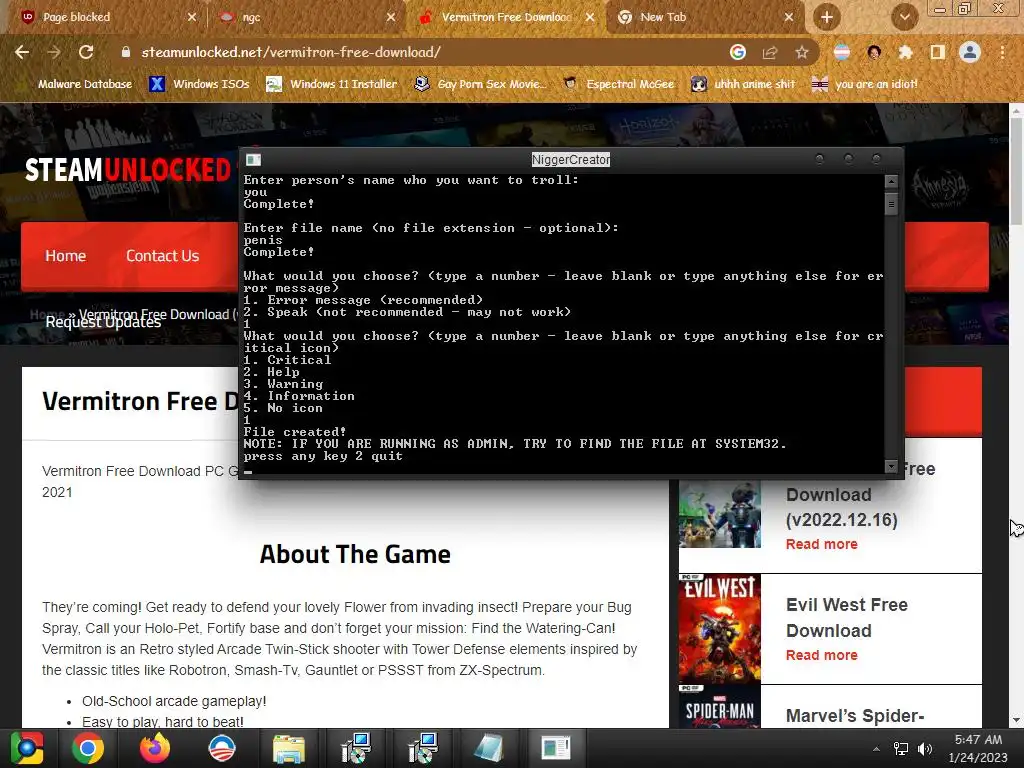Go back to the previous page

tap(22, 52)
